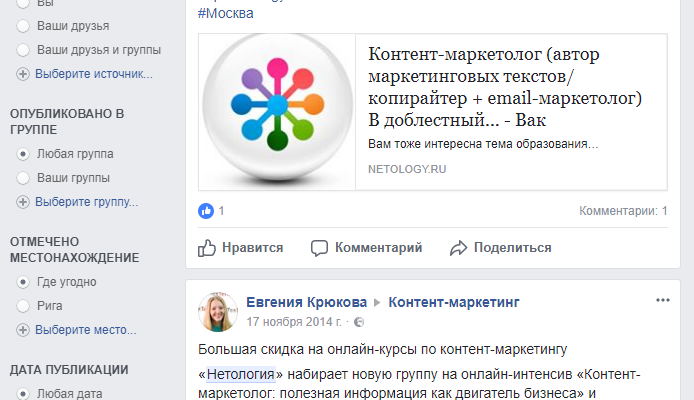
Task: Select the Ваши друзья и группы option
Action: click(89, 50)
